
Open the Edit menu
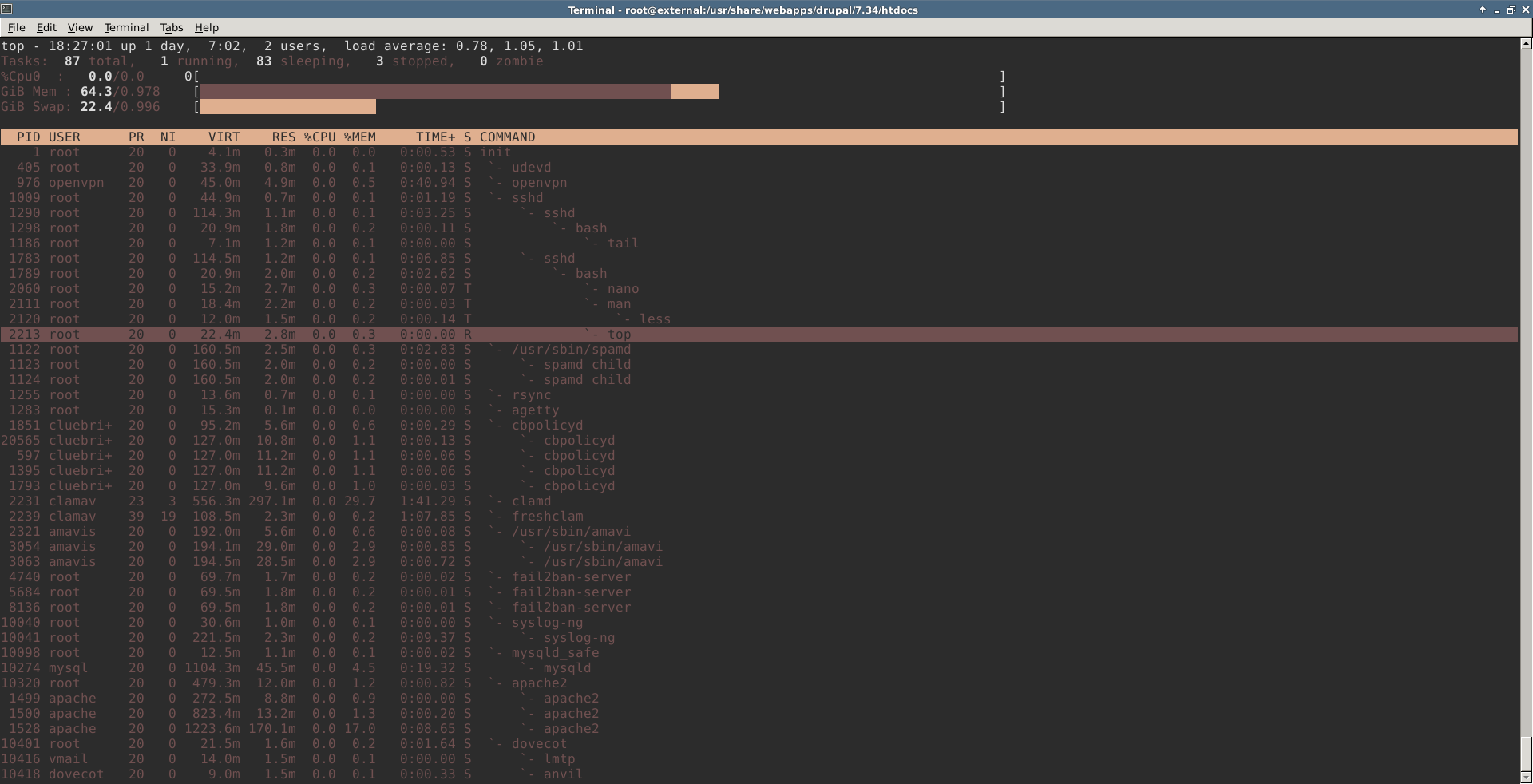point(46,27)
